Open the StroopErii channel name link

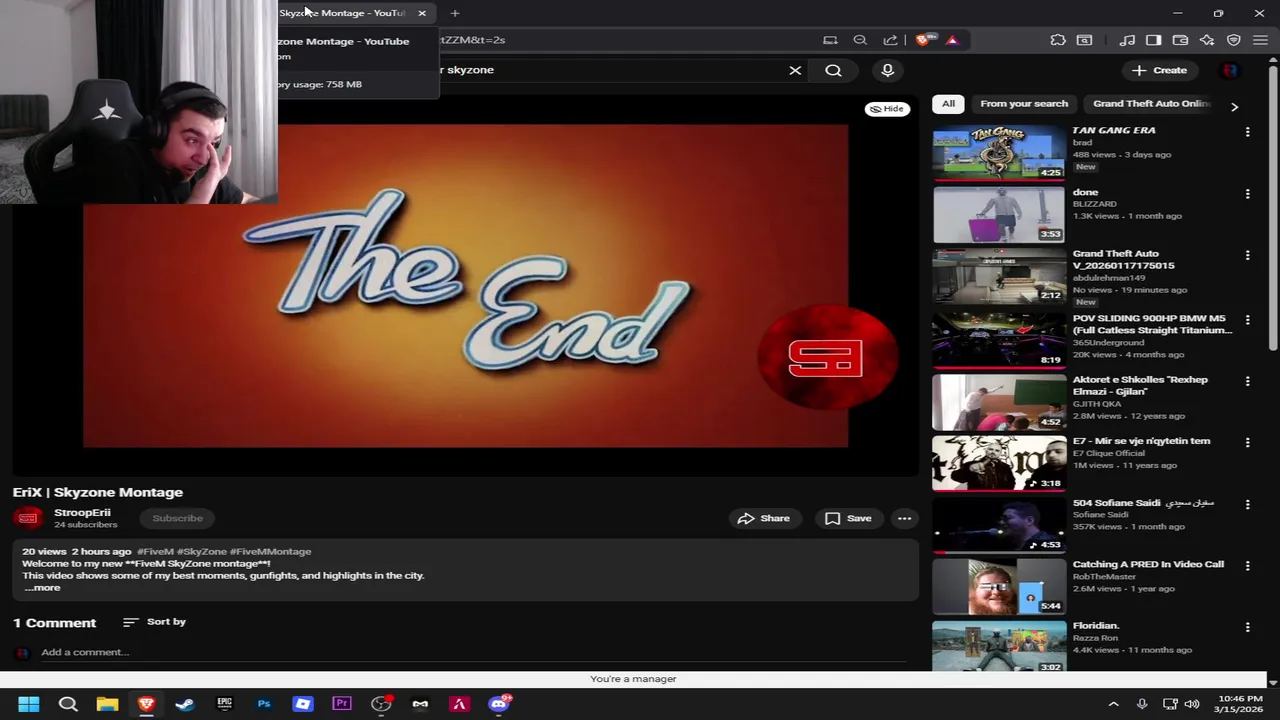coord(82,512)
